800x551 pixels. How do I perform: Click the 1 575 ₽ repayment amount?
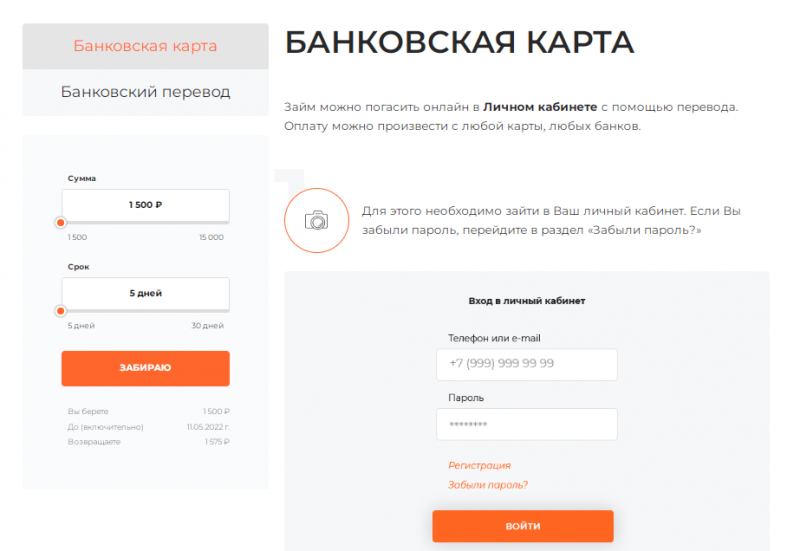coord(217,441)
